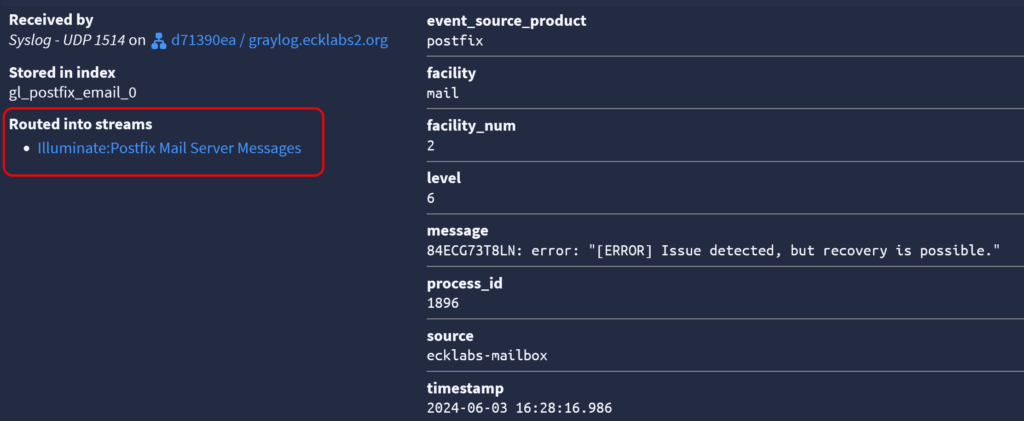Click the event_source_product field name

[x=506, y=21]
